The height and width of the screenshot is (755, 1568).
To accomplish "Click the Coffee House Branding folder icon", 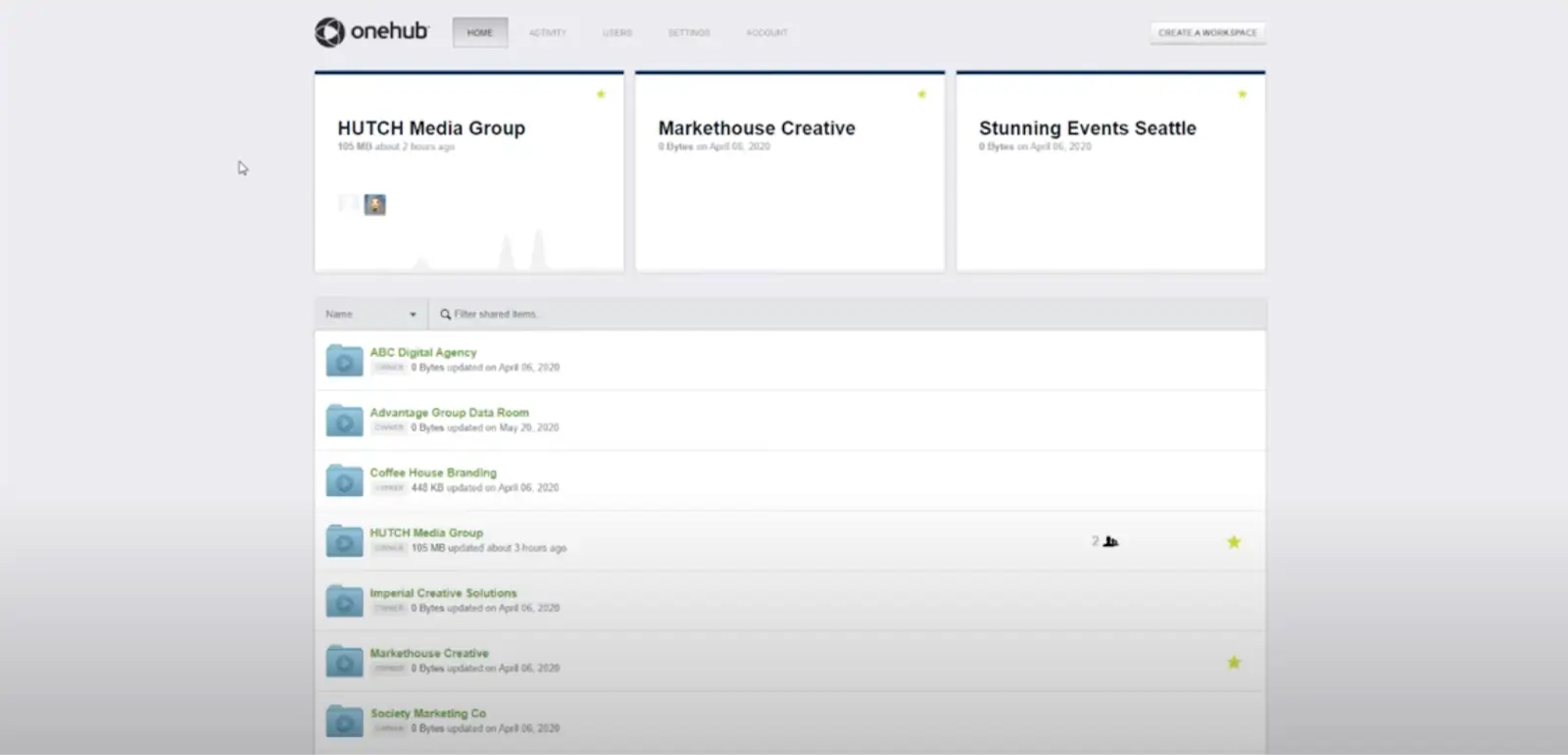I will pyautogui.click(x=344, y=480).
